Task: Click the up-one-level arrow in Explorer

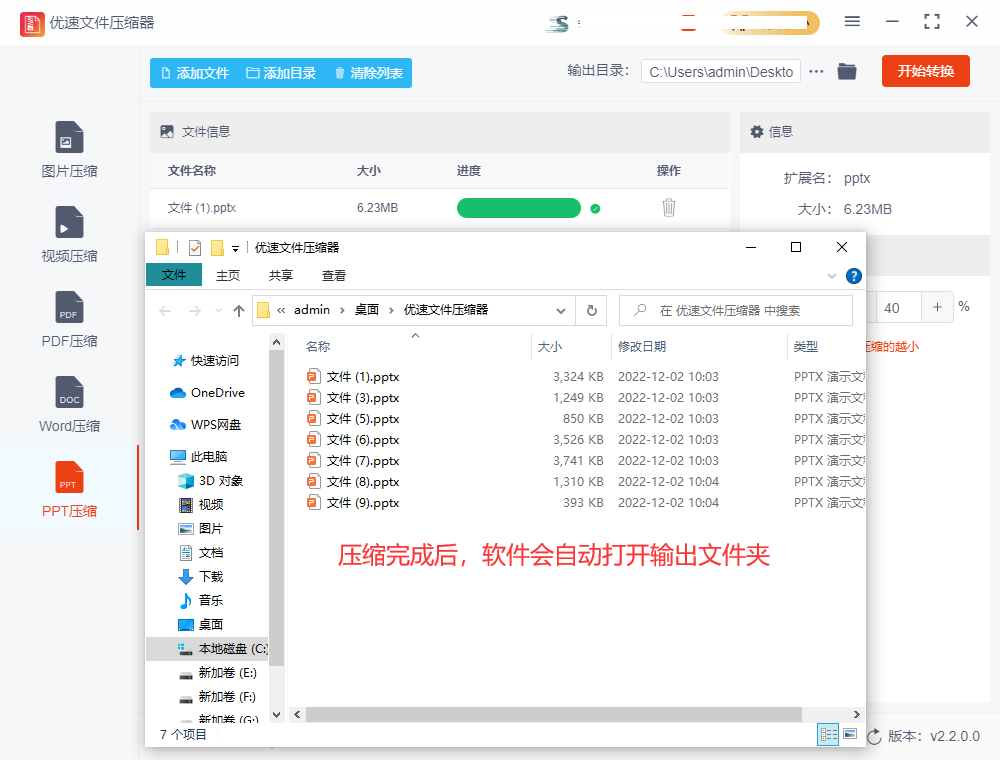Action: click(x=239, y=311)
